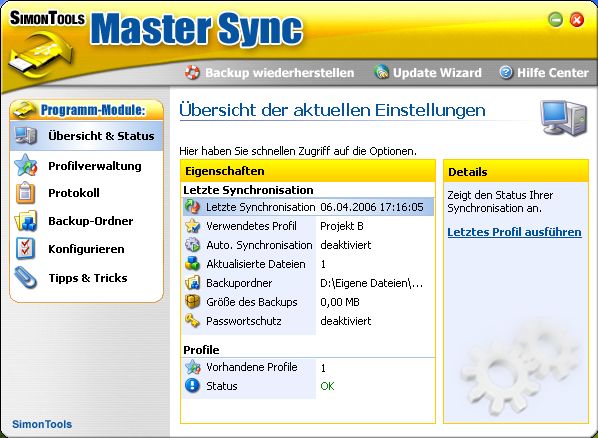Click the Programm-Module: header text

coord(93,110)
